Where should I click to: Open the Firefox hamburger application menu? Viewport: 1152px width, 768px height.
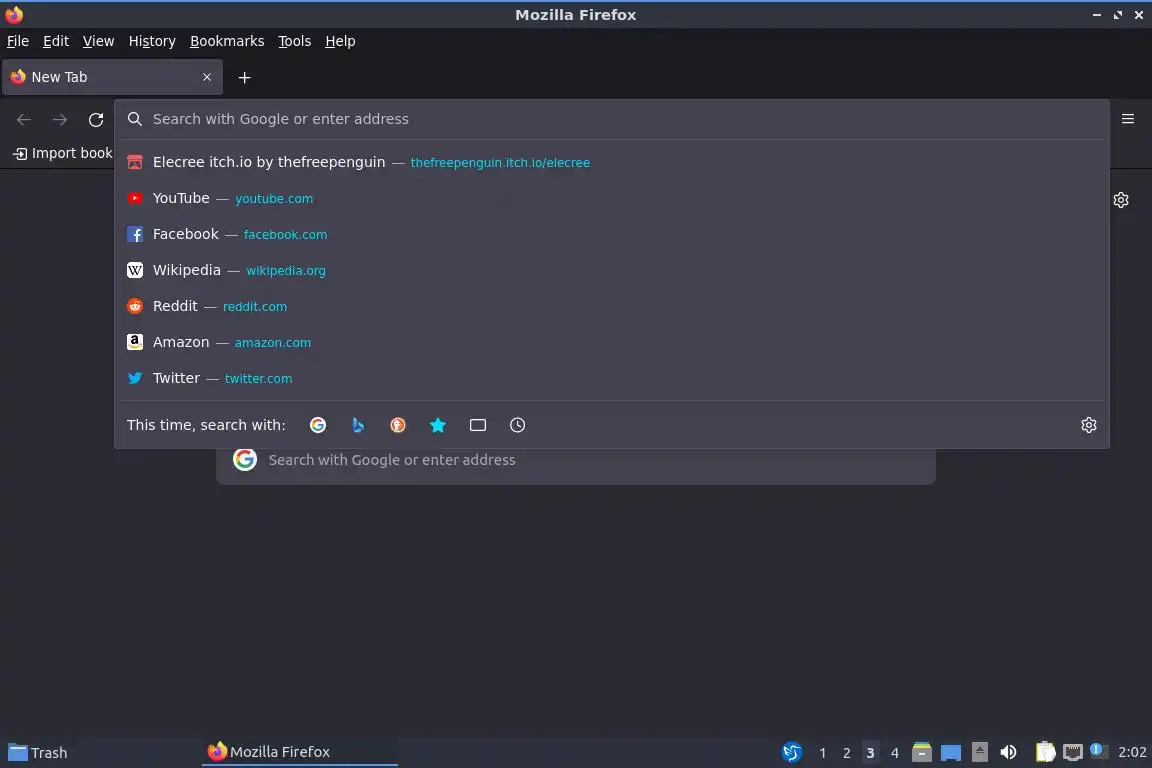[x=1128, y=119]
